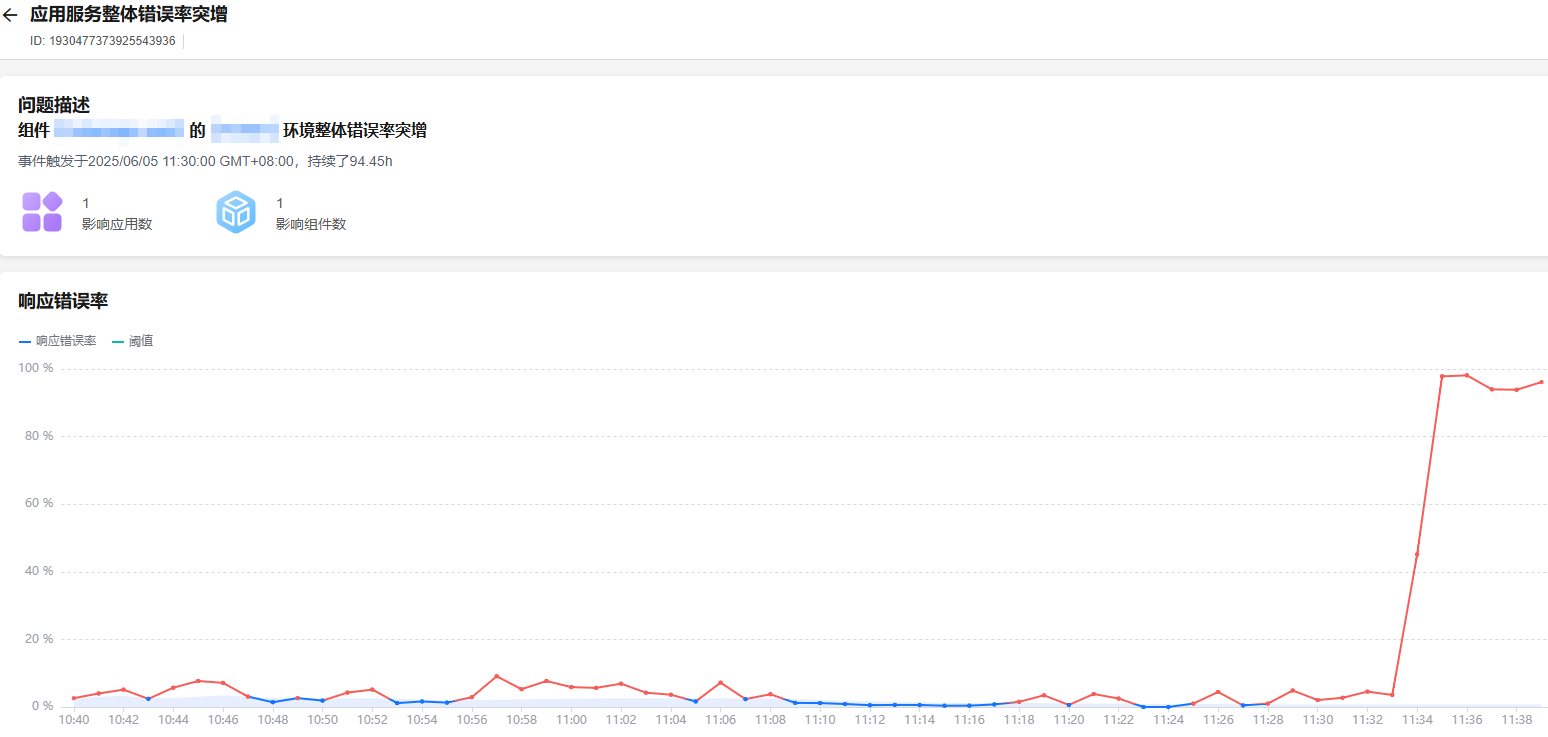Click the blue cube components icon
The width and height of the screenshot is (1548, 737).
(236, 212)
